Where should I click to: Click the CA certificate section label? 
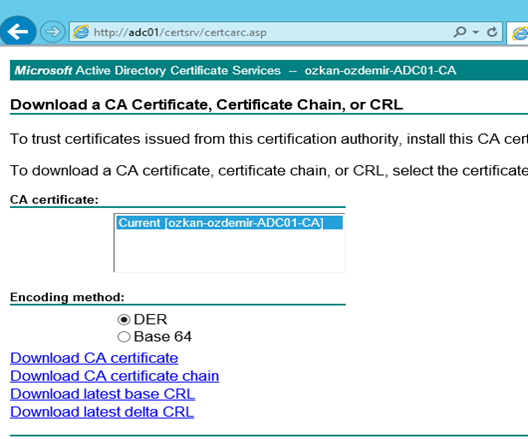pos(54,200)
